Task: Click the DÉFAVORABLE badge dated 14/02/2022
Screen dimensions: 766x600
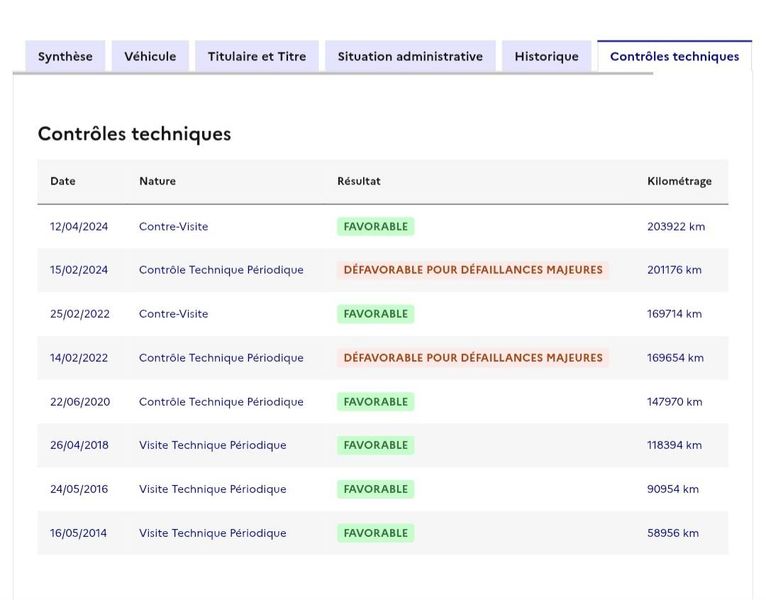Action: [473, 358]
